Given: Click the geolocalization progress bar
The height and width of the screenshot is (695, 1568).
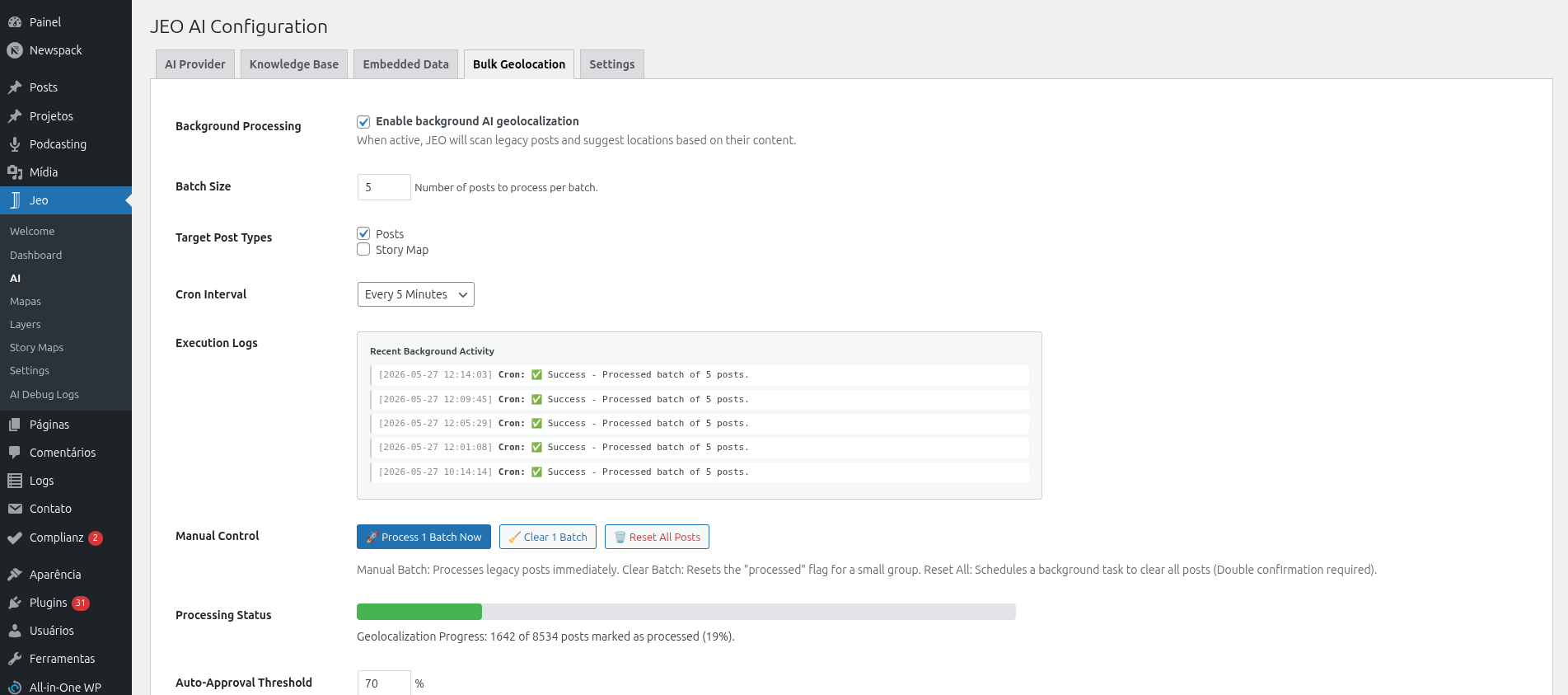Looking at the screenshot, I should (686, 612).
